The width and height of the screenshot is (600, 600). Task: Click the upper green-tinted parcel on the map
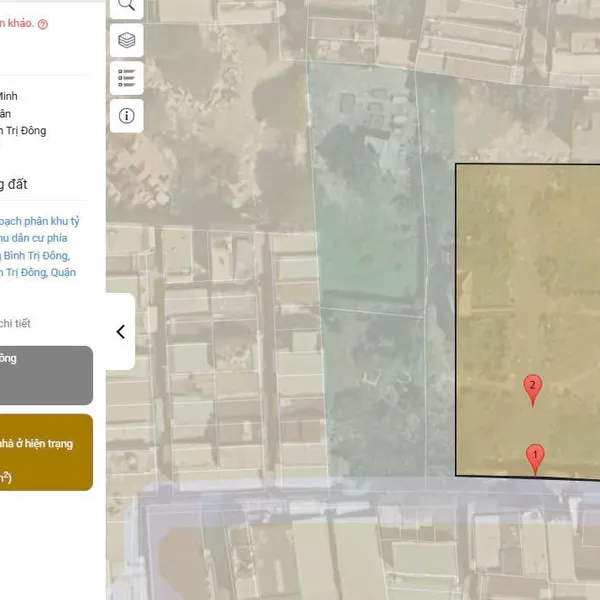click(x=370, y=180)
